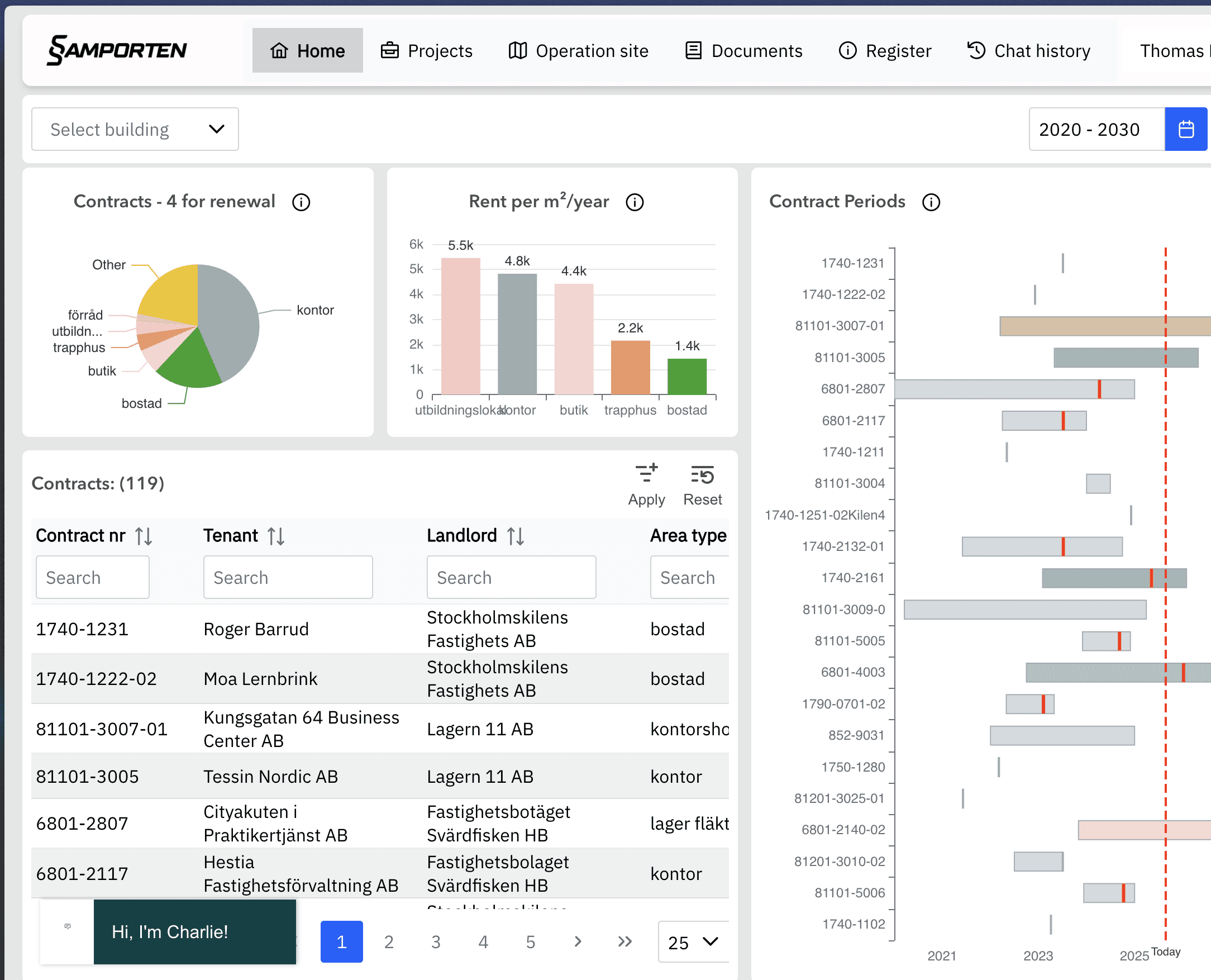Sort table by Landlord column arrows
Image resolution: width=1211 pixels, height=980 pixels.
point(515,536)
